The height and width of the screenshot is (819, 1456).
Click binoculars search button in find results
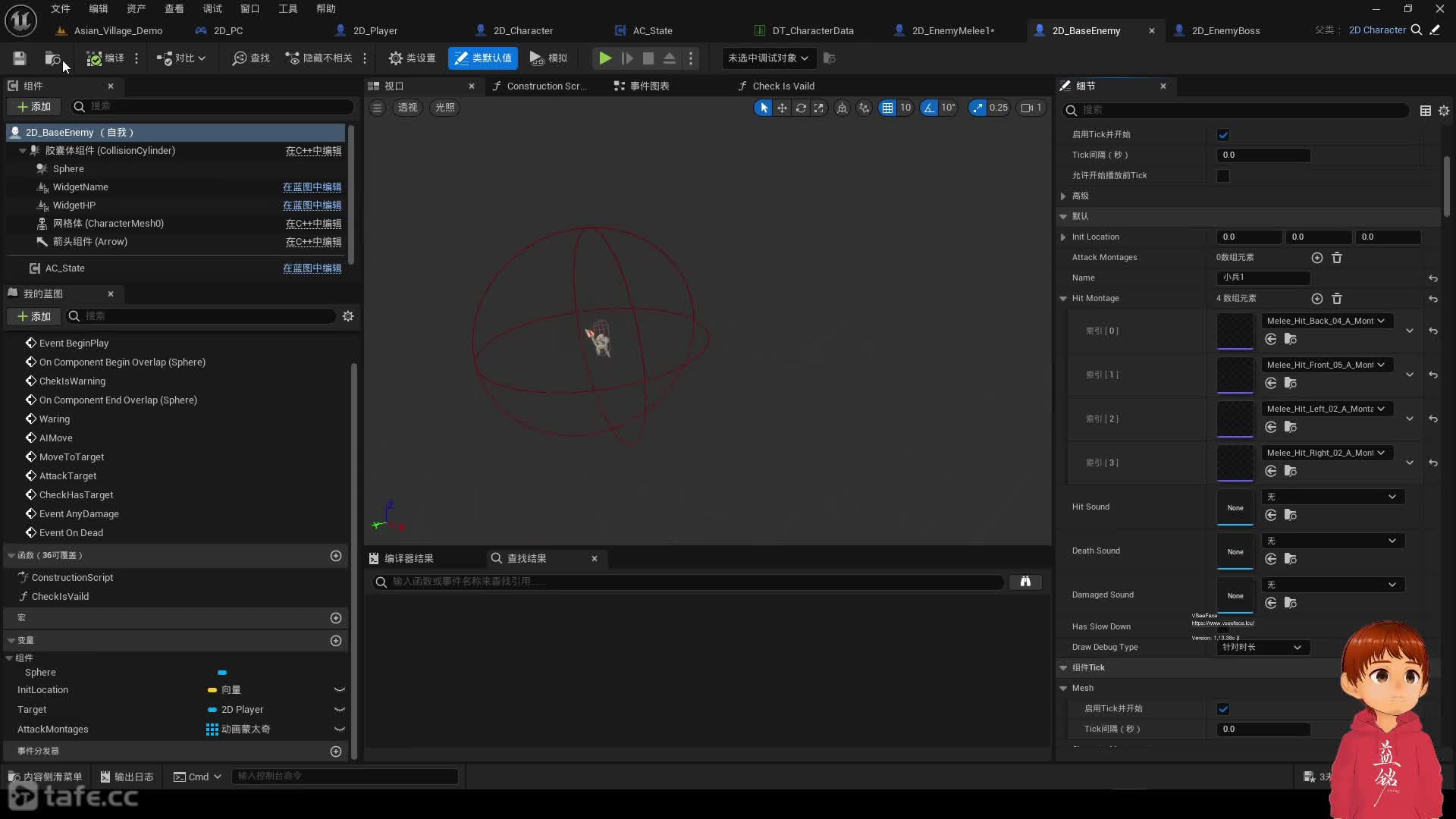[1025, 582]
